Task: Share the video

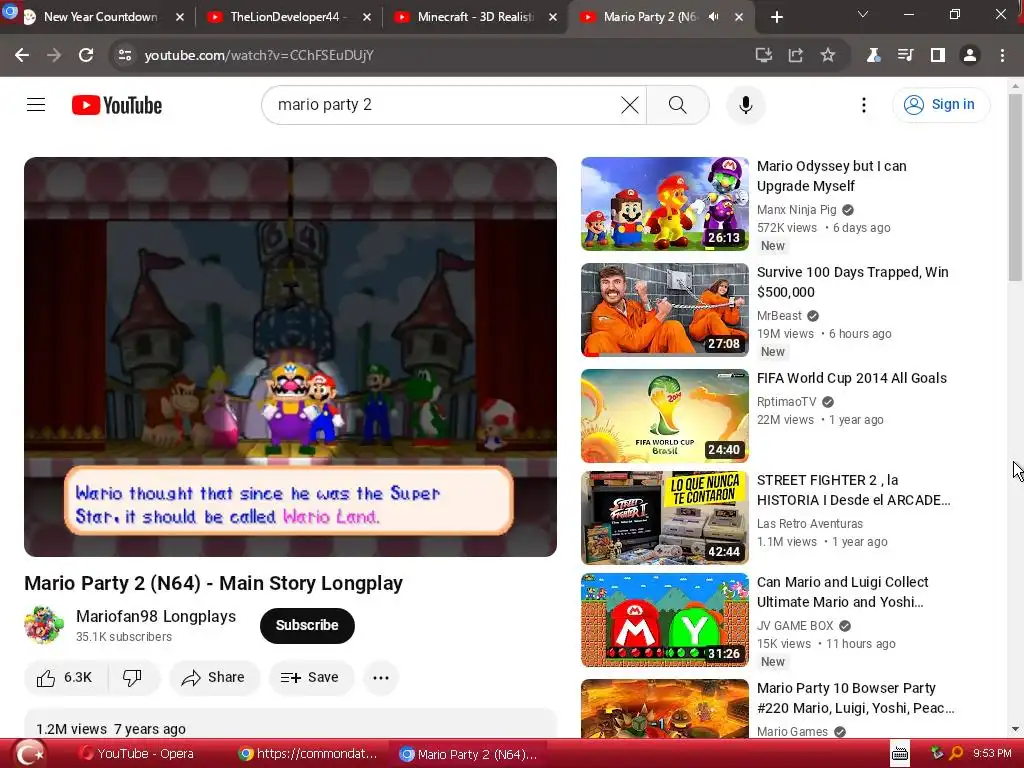Action: point(214,677)
